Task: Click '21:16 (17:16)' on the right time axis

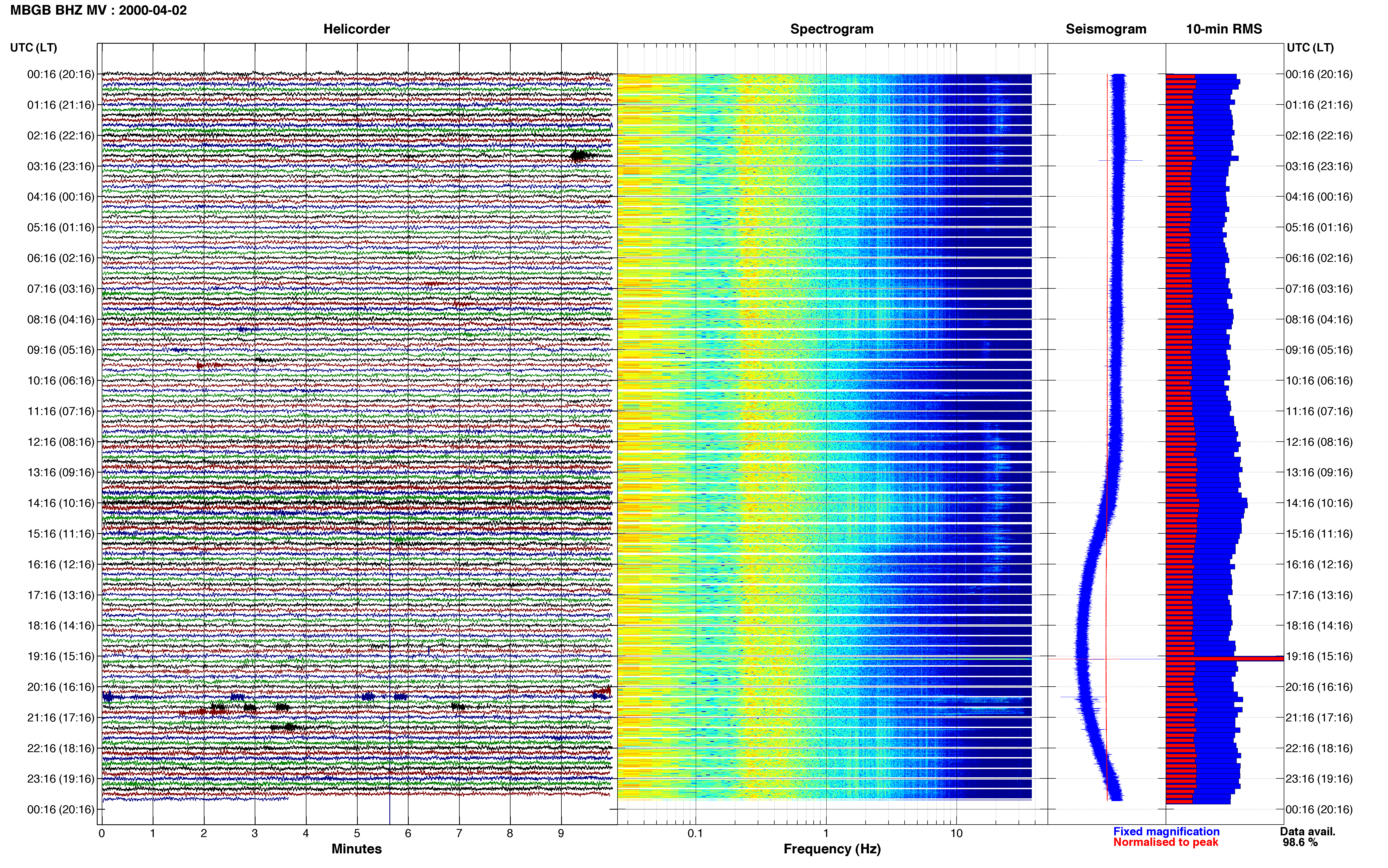Action: tap(1319, 718)
